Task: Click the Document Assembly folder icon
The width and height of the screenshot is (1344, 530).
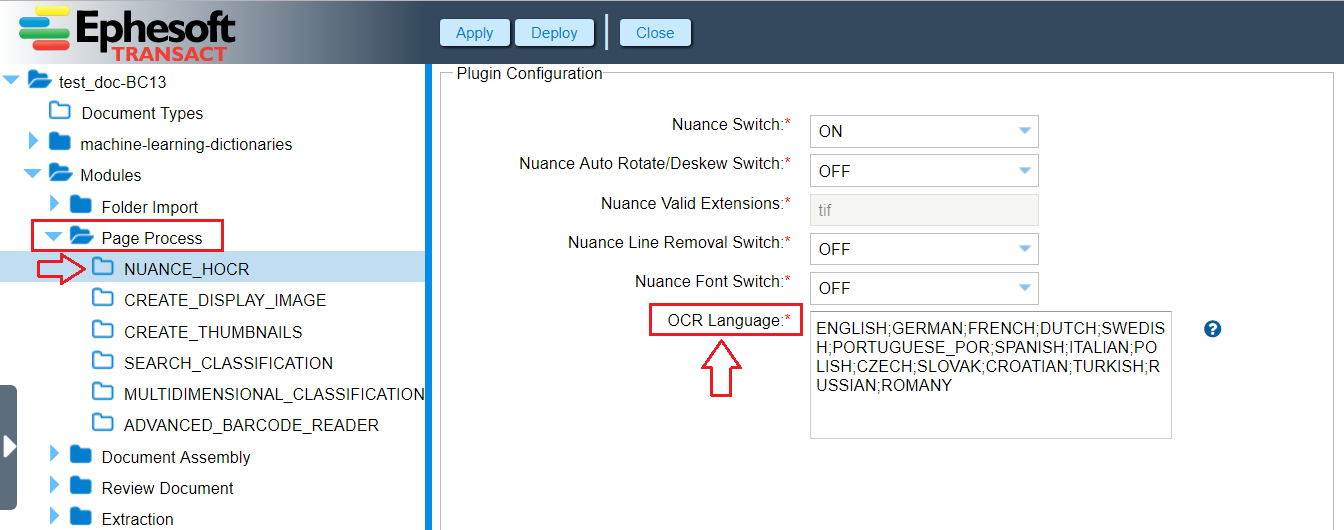Action: 81,455
